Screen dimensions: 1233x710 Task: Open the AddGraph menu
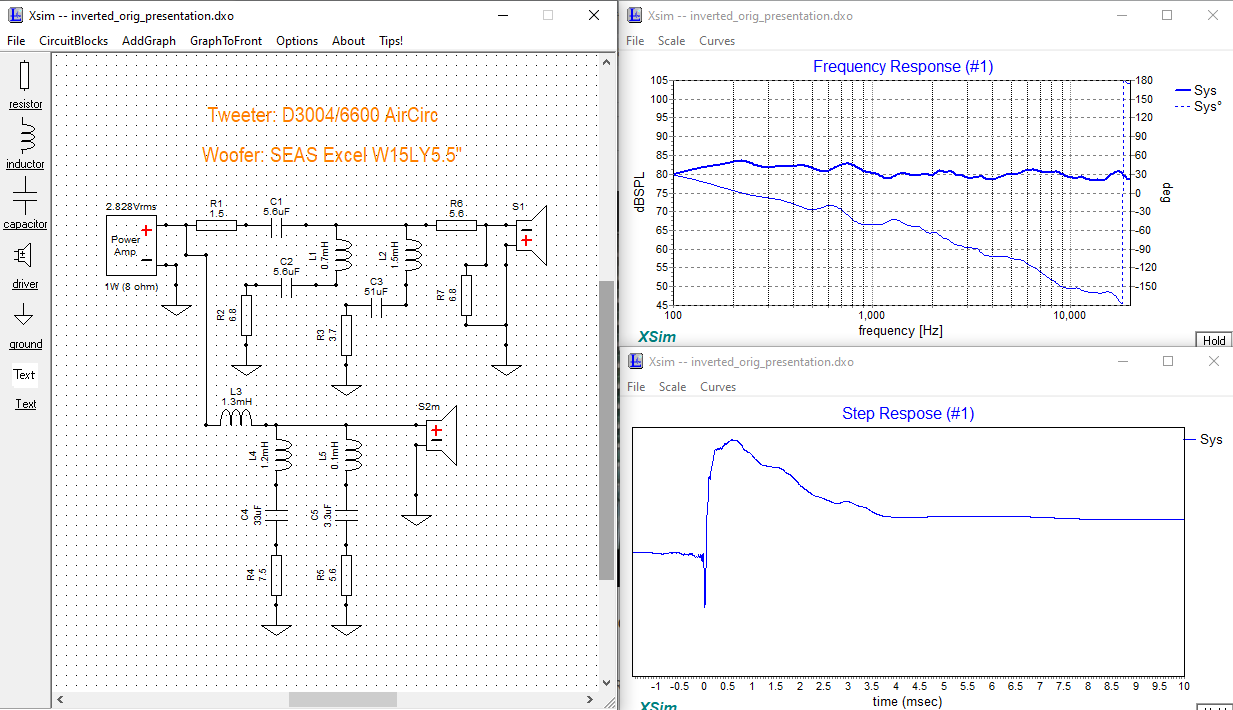(149, 41)
